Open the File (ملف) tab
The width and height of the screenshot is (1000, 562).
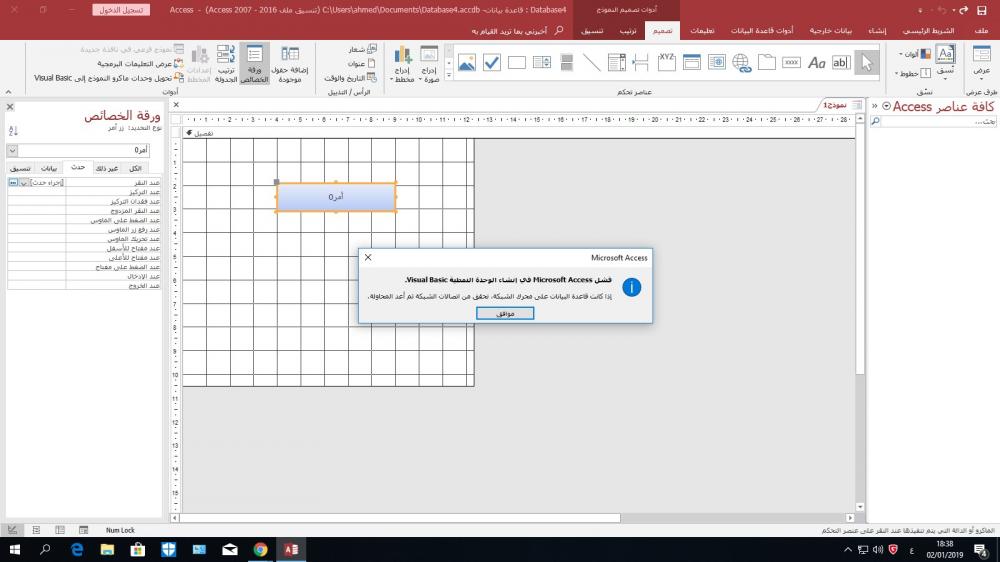pos(981,31)
